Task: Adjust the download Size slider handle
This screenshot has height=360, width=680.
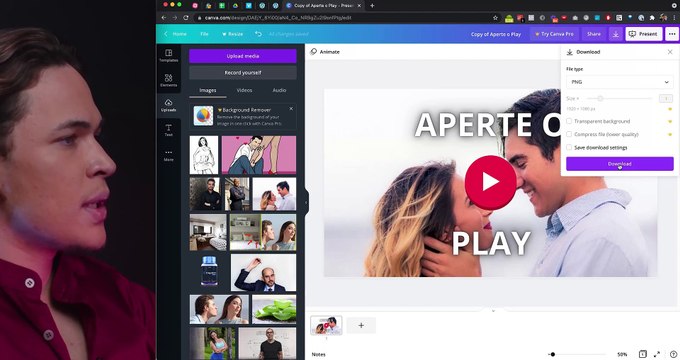Action: pos(600,98)
